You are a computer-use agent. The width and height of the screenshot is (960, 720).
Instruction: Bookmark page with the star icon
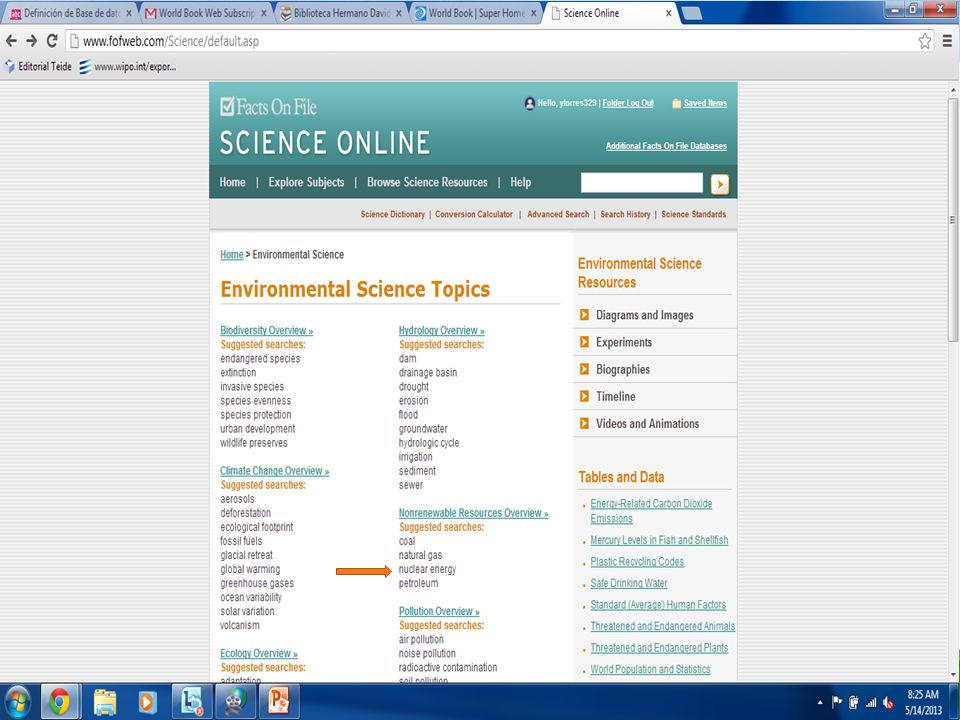pyautogui.click(x=924, y=41)
